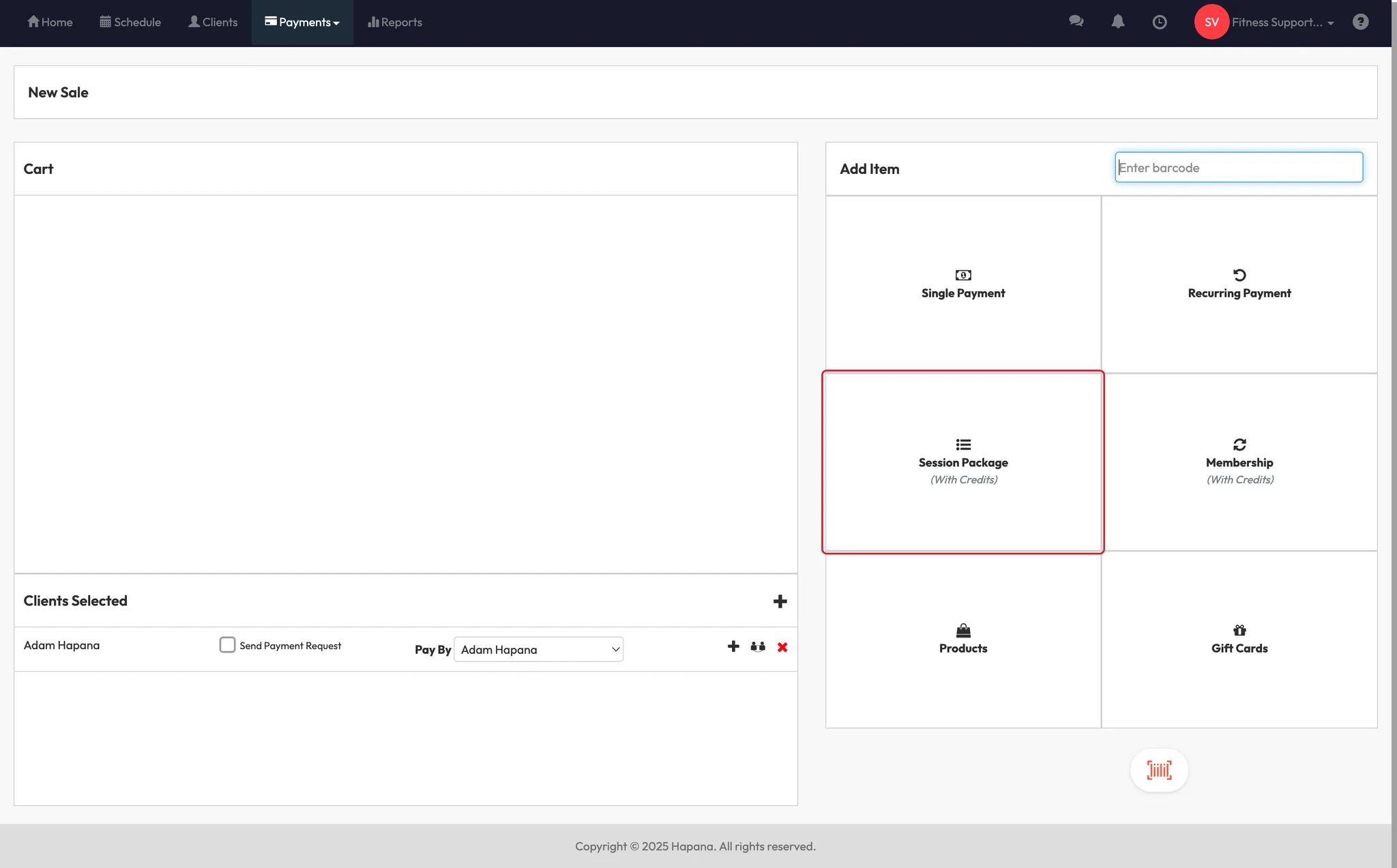Expand the Payments menu
Image resolution: width=1397 pixels, height=868 pixels.
302,23
